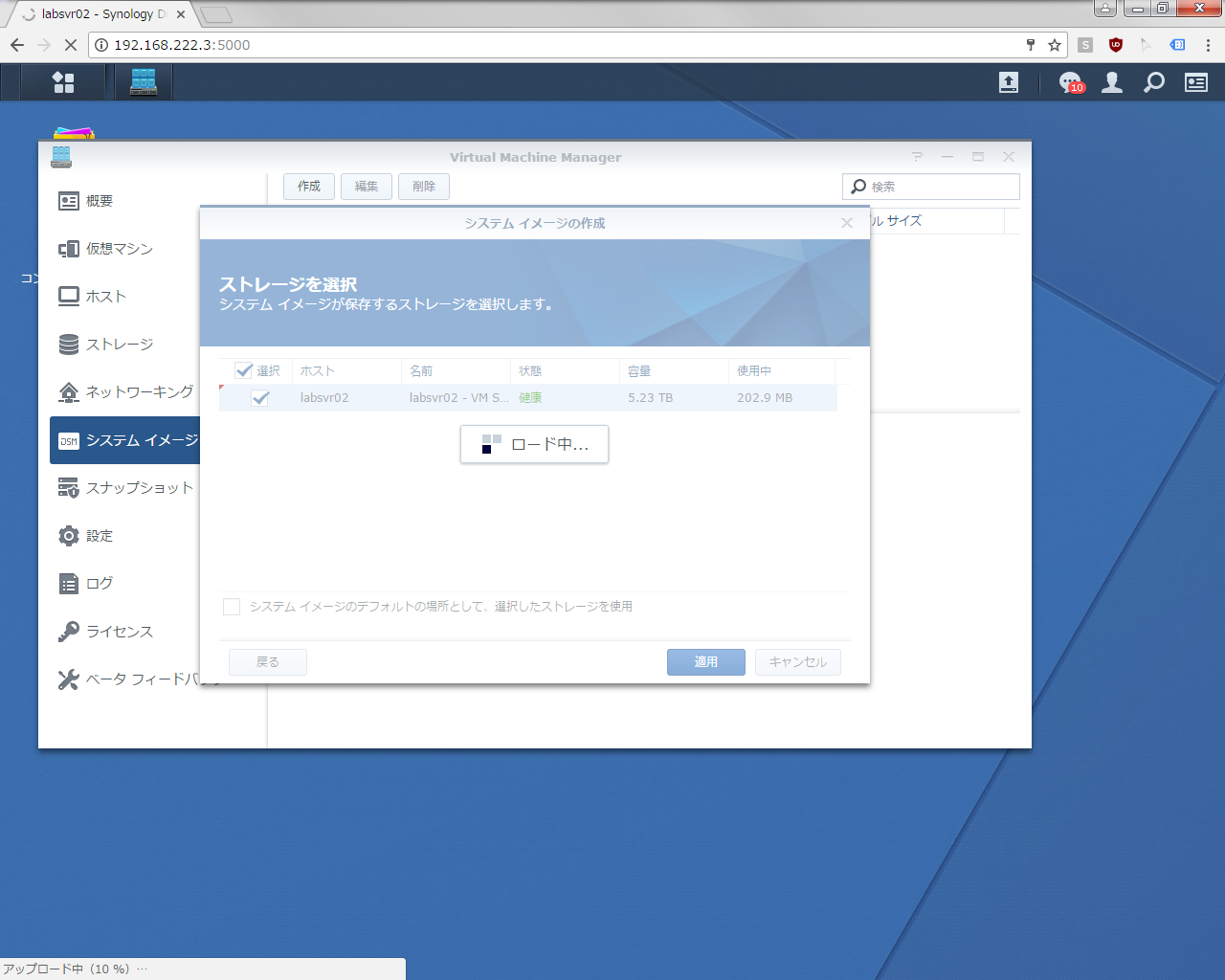Screen dimensions: 1225x980
Task: Click uBlock shield extension icon
Action: (x=1116, y=45)
